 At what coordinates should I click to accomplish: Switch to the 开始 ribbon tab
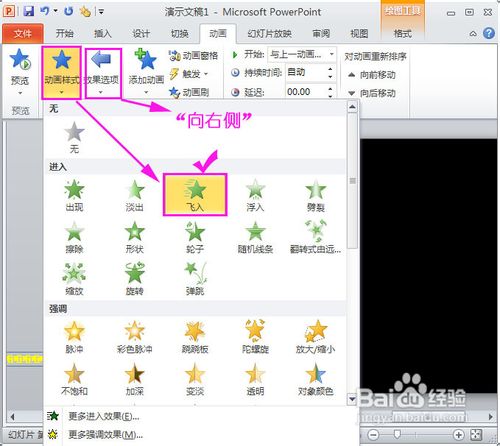64,33
